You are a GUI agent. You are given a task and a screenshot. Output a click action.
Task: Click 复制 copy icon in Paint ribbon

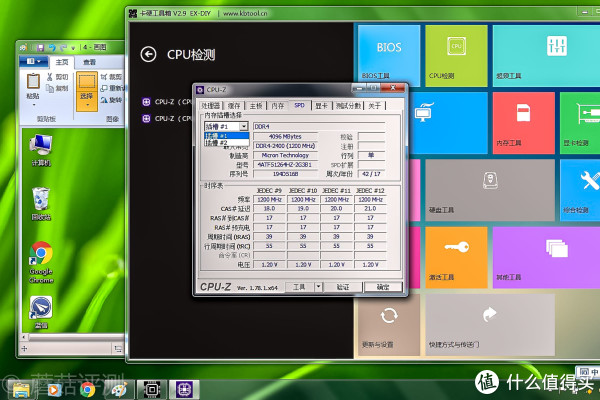point(57,88)
